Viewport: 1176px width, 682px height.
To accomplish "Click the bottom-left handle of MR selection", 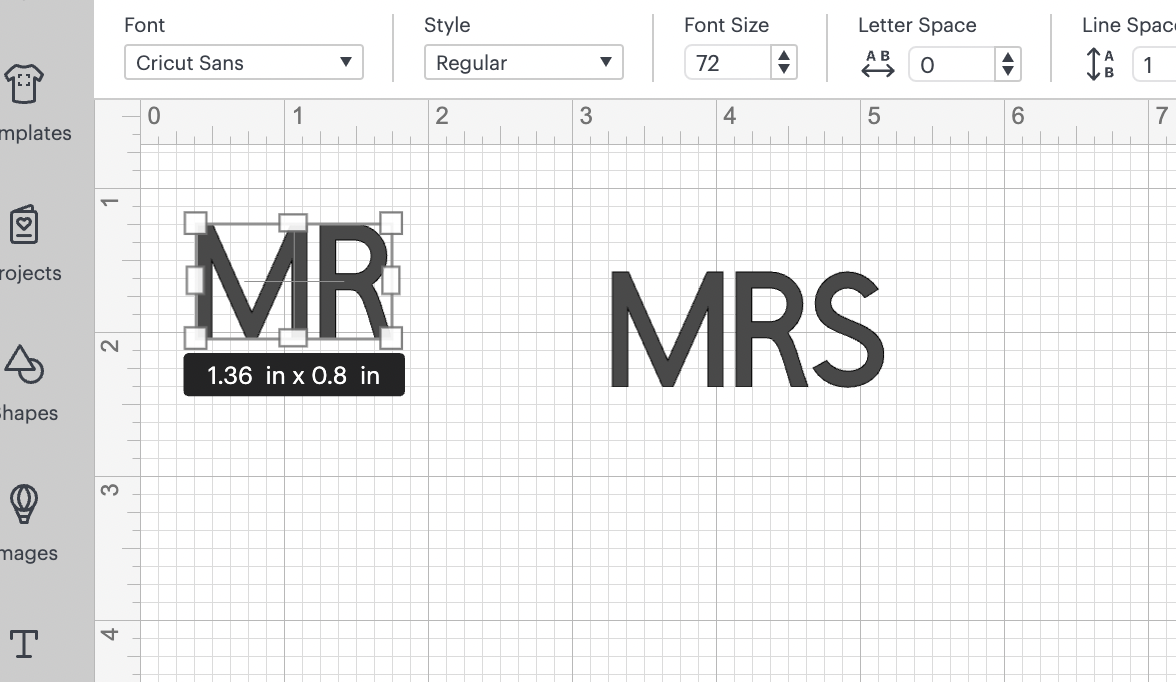I will [195, 338].
